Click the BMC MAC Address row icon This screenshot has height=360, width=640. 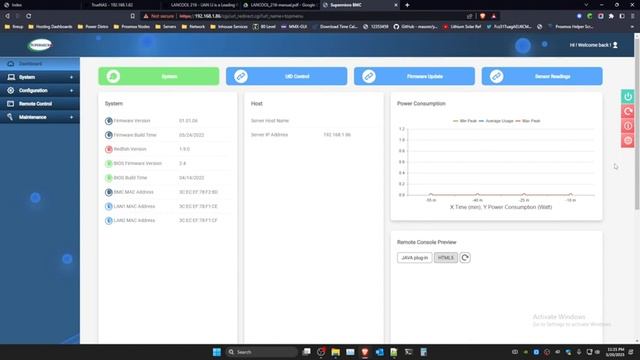[109, 192]
